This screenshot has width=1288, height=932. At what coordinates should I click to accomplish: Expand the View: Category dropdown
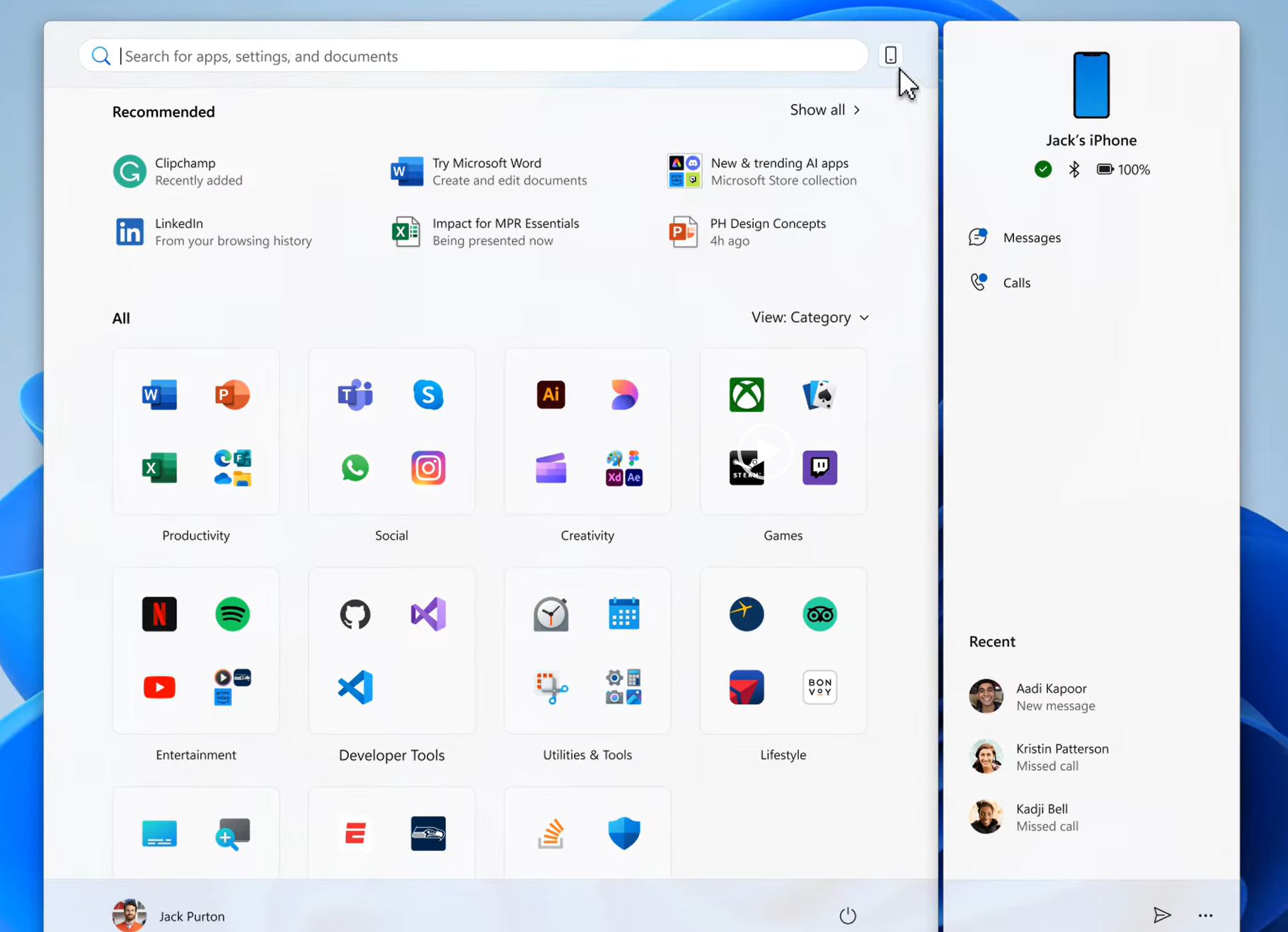[810, 317]
